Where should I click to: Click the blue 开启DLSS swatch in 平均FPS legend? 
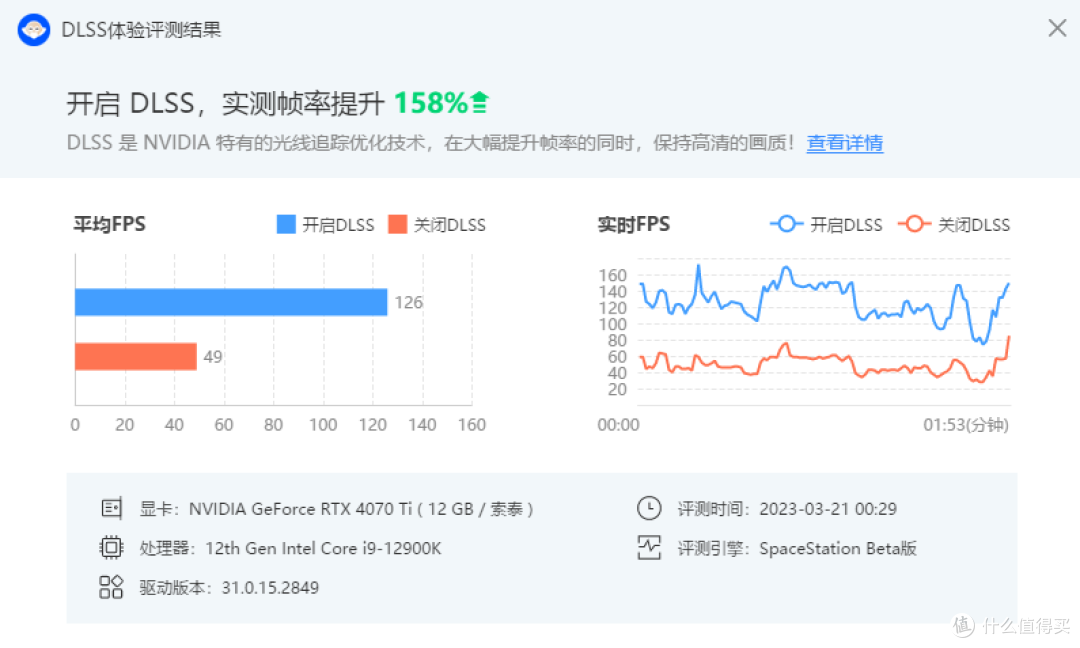tap(286, 224)
